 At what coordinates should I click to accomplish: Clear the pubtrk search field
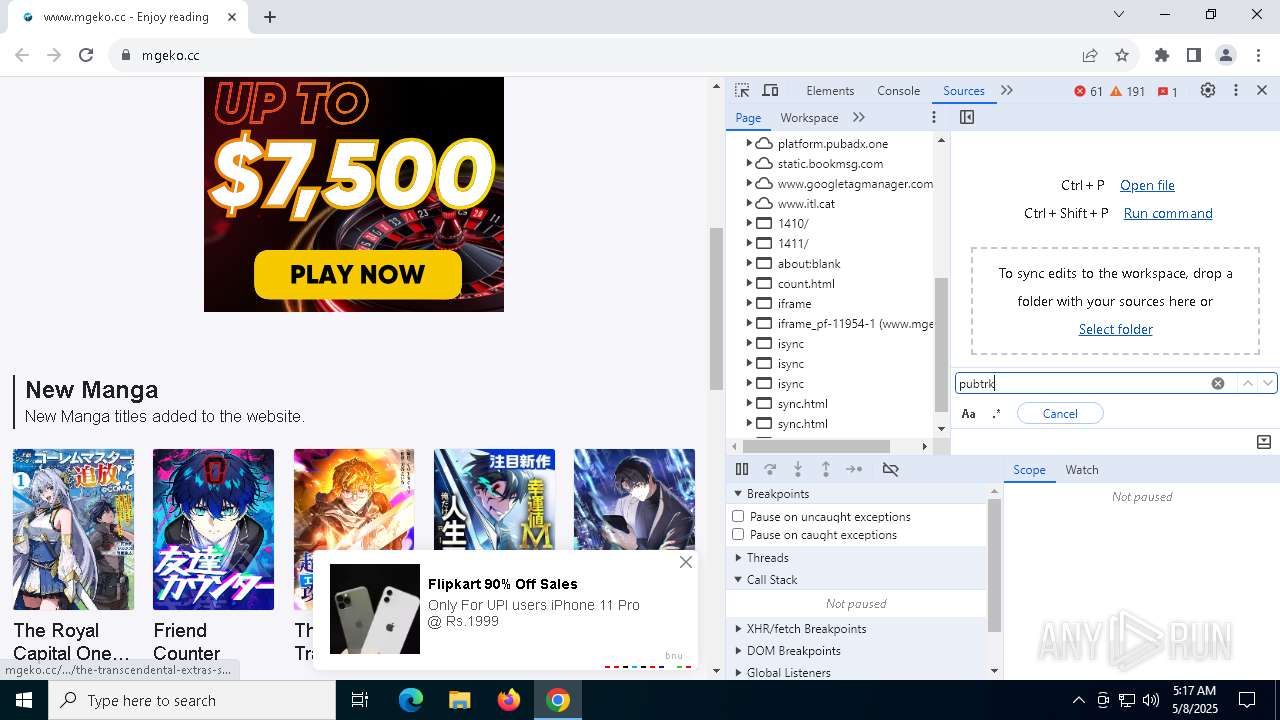[x=1218, y=383]
